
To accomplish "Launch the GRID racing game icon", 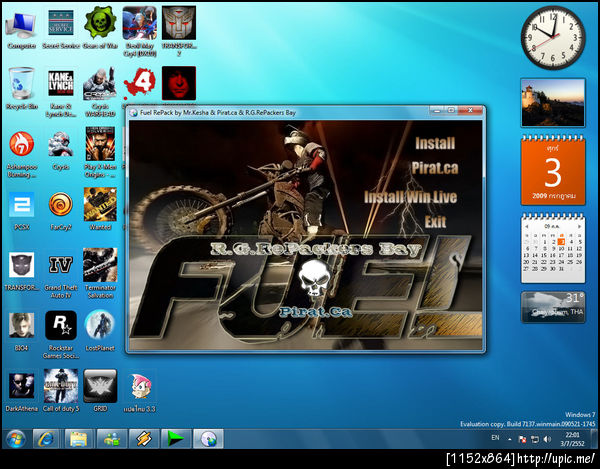I will pos(100,390).
